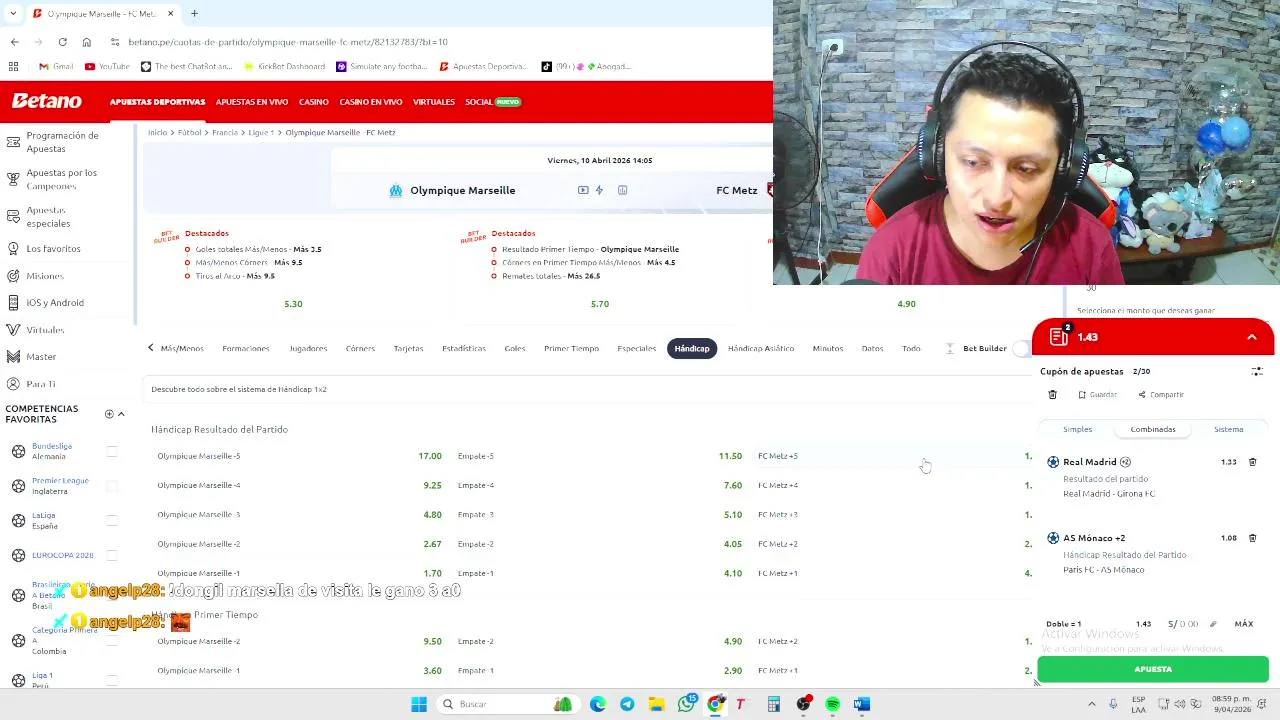1280x720 pixels.
Task: Open Microsoft Word from the taskbar
Action: (x=862, y=704)
